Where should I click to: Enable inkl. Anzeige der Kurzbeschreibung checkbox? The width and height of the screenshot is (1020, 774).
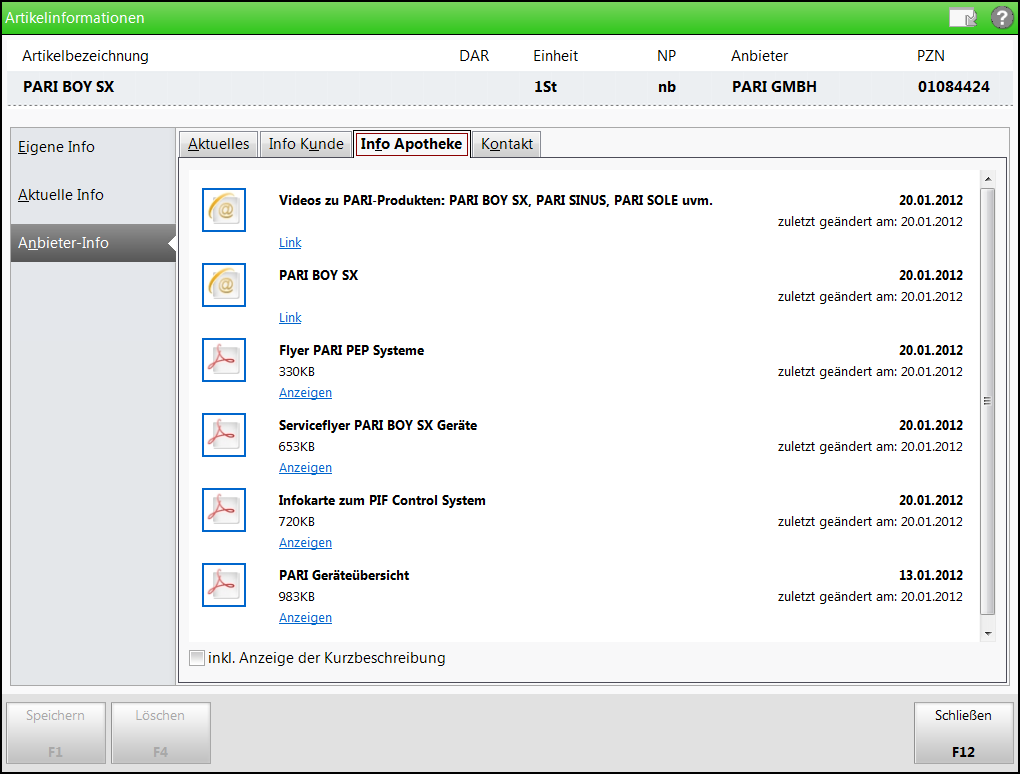(x=196, y=658)
